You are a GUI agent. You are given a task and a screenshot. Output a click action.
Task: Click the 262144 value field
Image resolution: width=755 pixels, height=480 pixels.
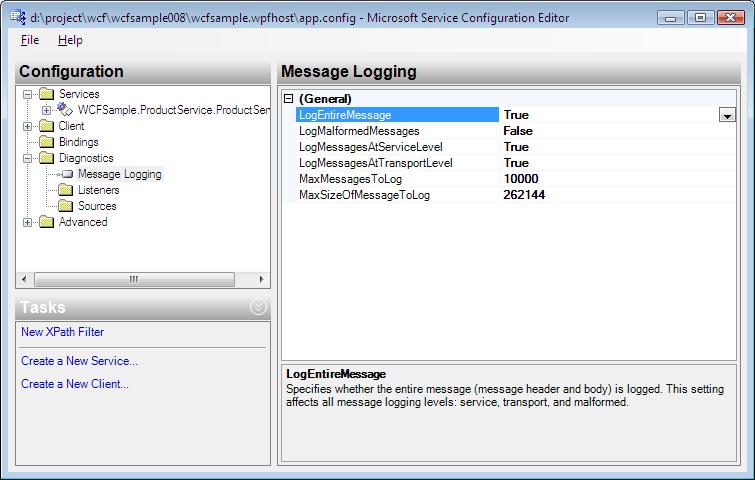pyautogui.click(x=618, y=195)
